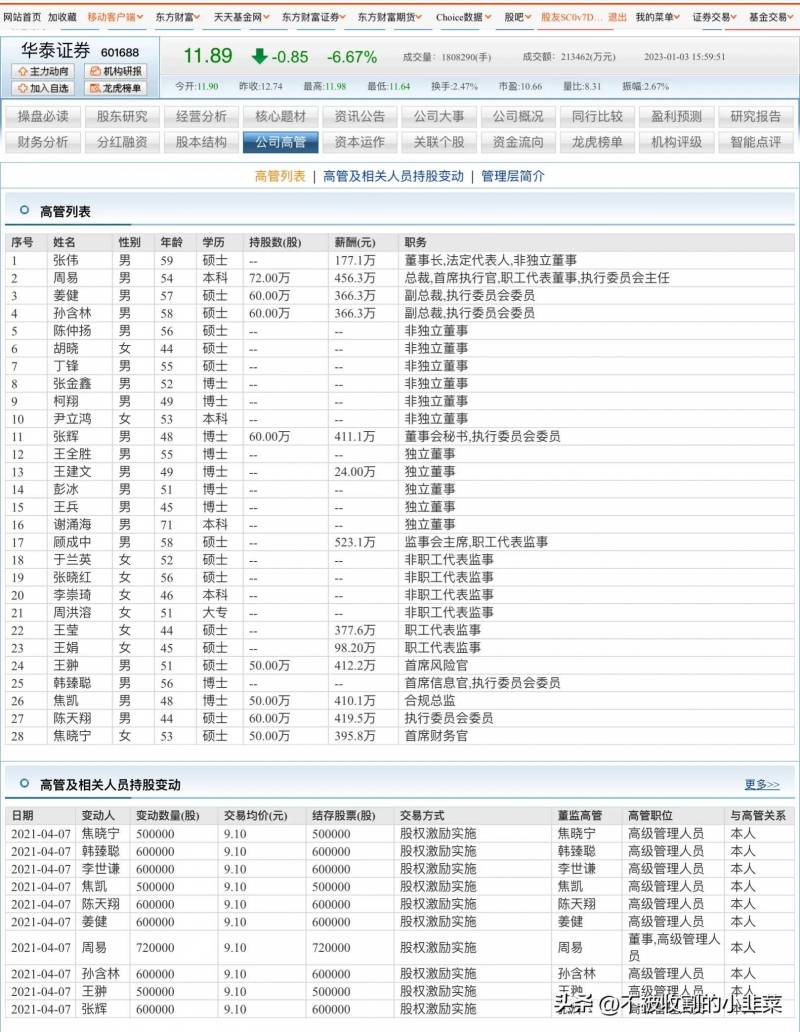Expand 东方财富证券 dropdown menu
Screen dimensions: 800x1032
pos(314,17)
